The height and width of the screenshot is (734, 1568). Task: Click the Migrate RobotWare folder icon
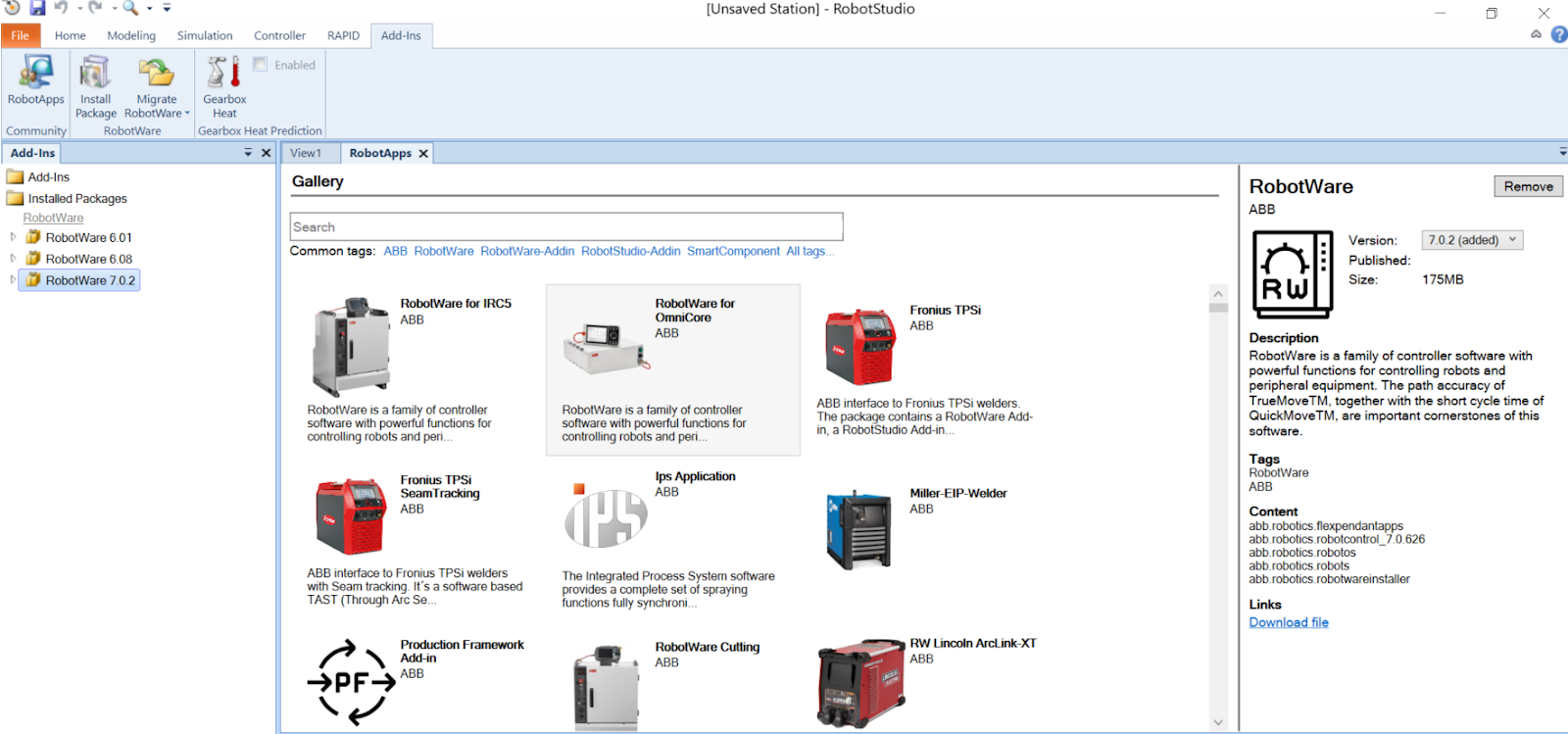(x=156, y=73)
